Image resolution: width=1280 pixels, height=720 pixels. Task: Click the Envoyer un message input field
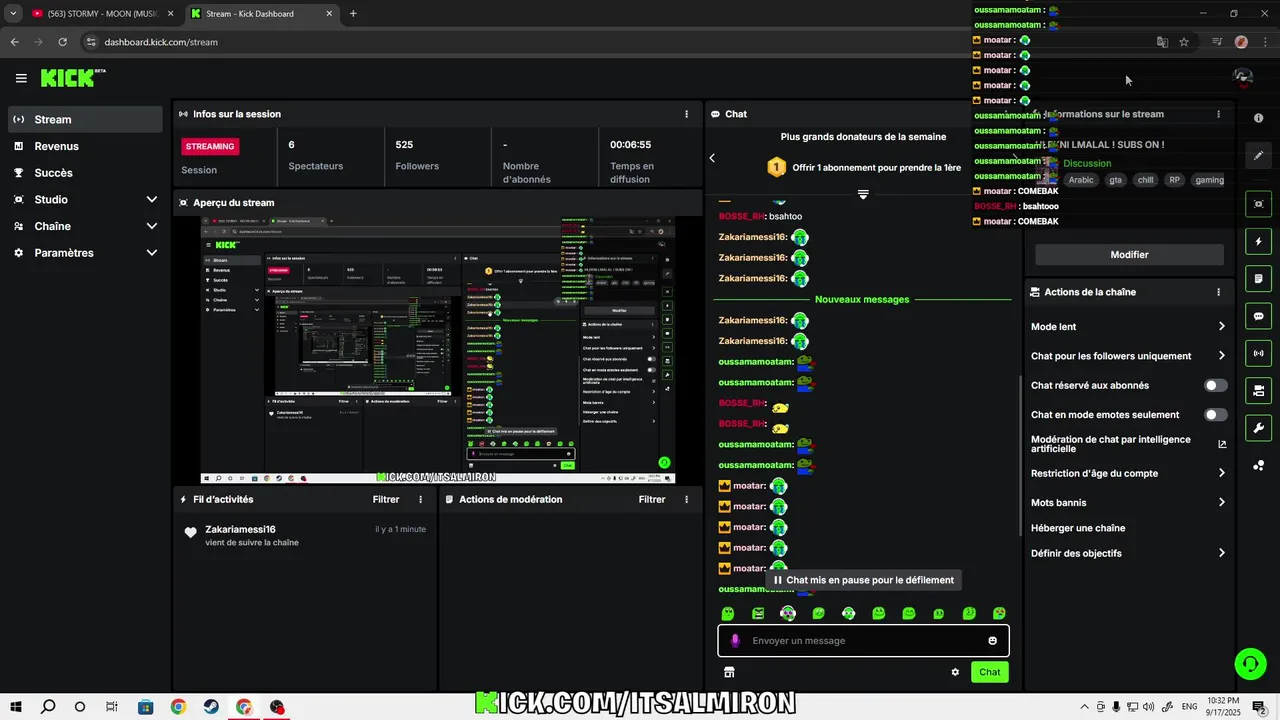coord(863,641)
